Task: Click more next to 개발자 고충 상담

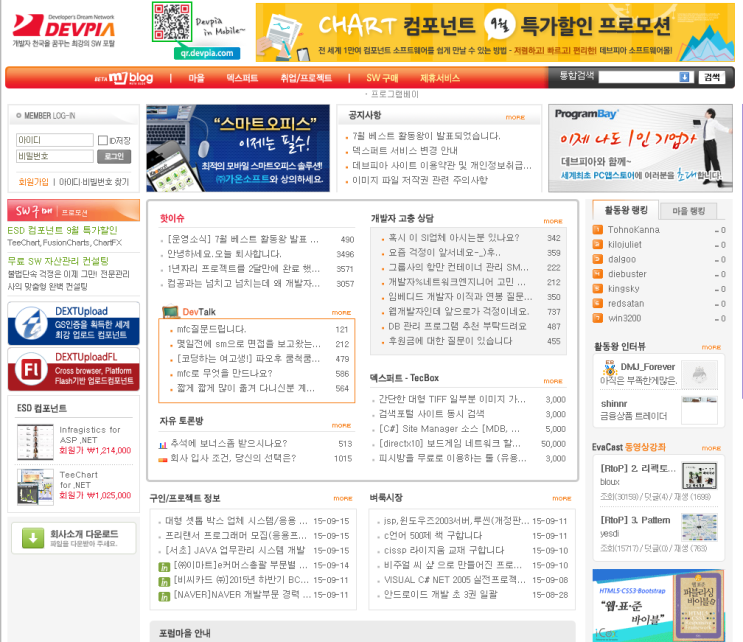Action: tap(553, 221)
